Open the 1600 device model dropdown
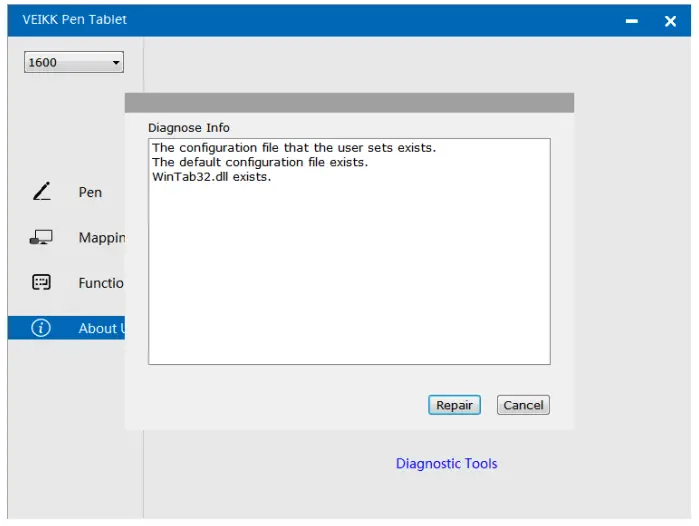This screenshot has width=699, height=526. (74, 62)
